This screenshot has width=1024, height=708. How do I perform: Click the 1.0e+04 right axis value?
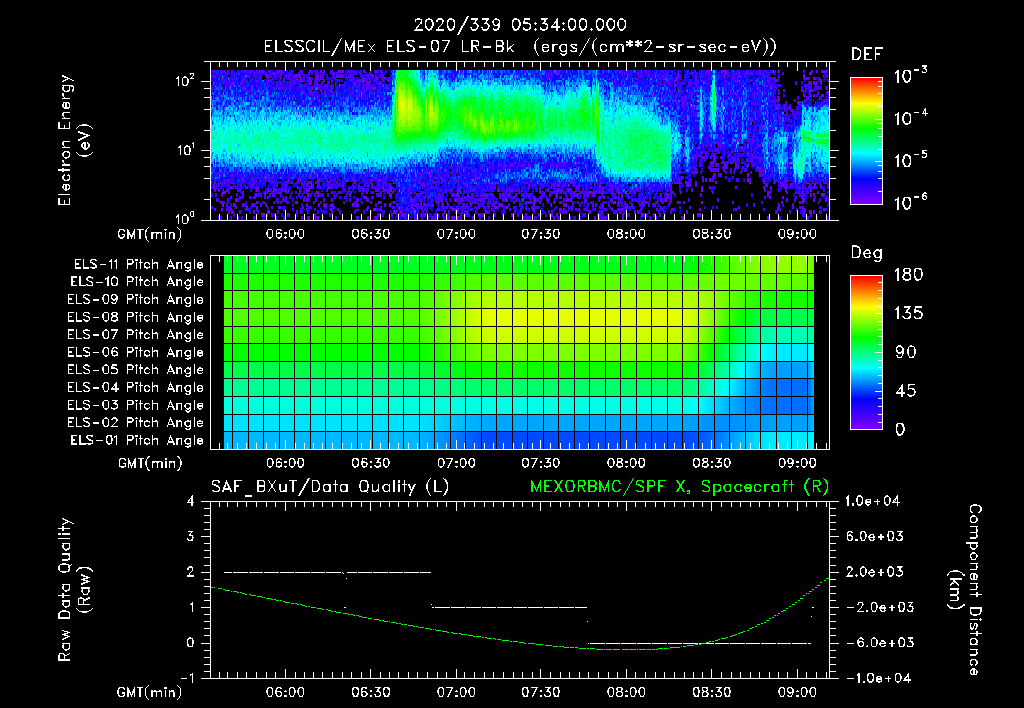pos(872,501)
